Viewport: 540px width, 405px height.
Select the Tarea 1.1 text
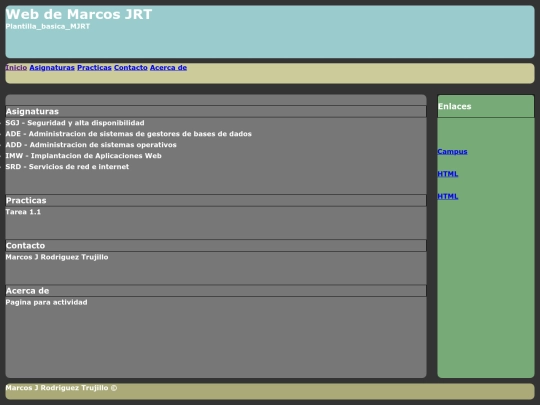click(x=23, y=212)
